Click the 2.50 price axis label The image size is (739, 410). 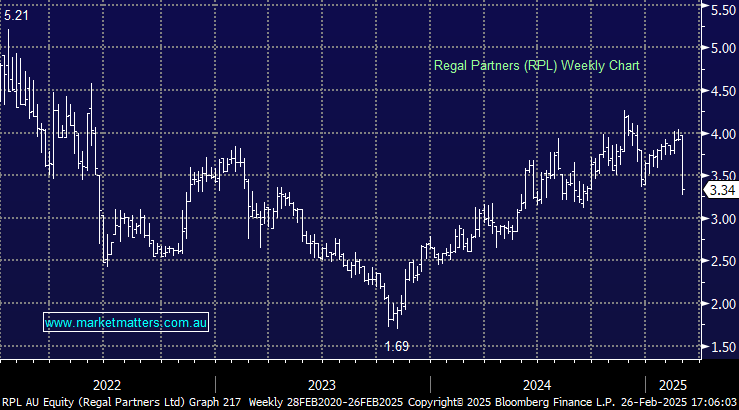pos(723,261)
